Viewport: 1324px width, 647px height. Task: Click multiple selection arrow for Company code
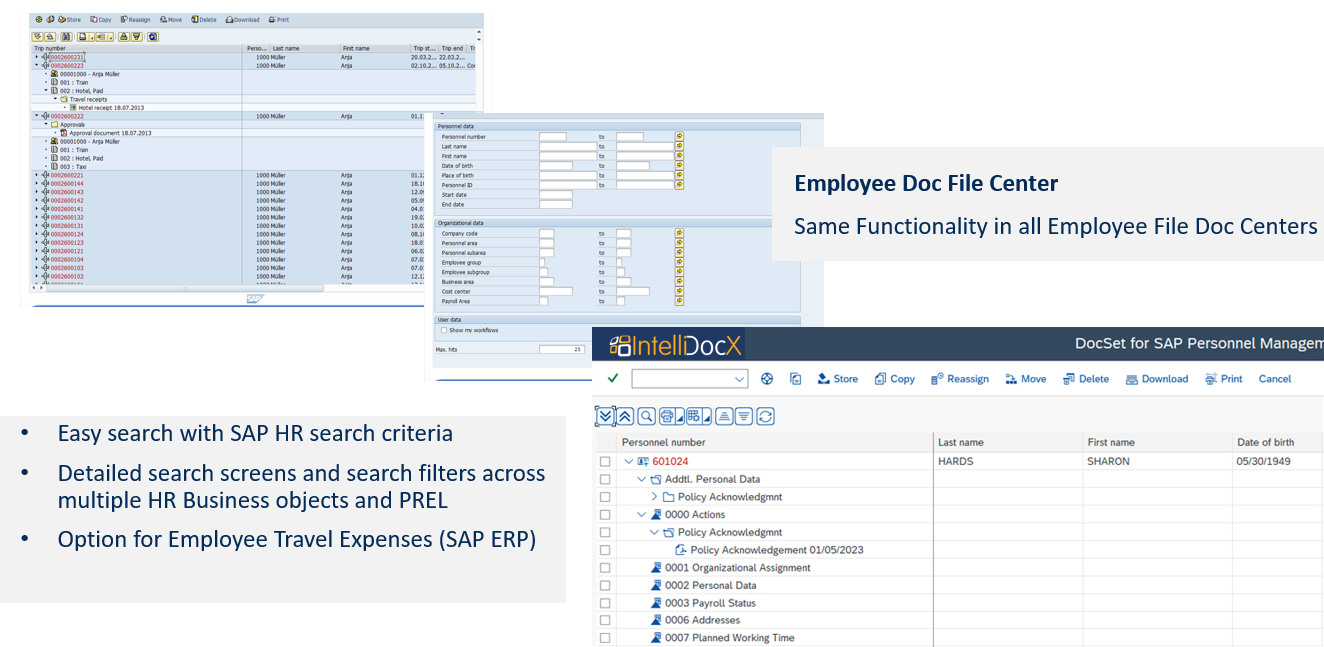pyautogui.click(x=679, y=234)
